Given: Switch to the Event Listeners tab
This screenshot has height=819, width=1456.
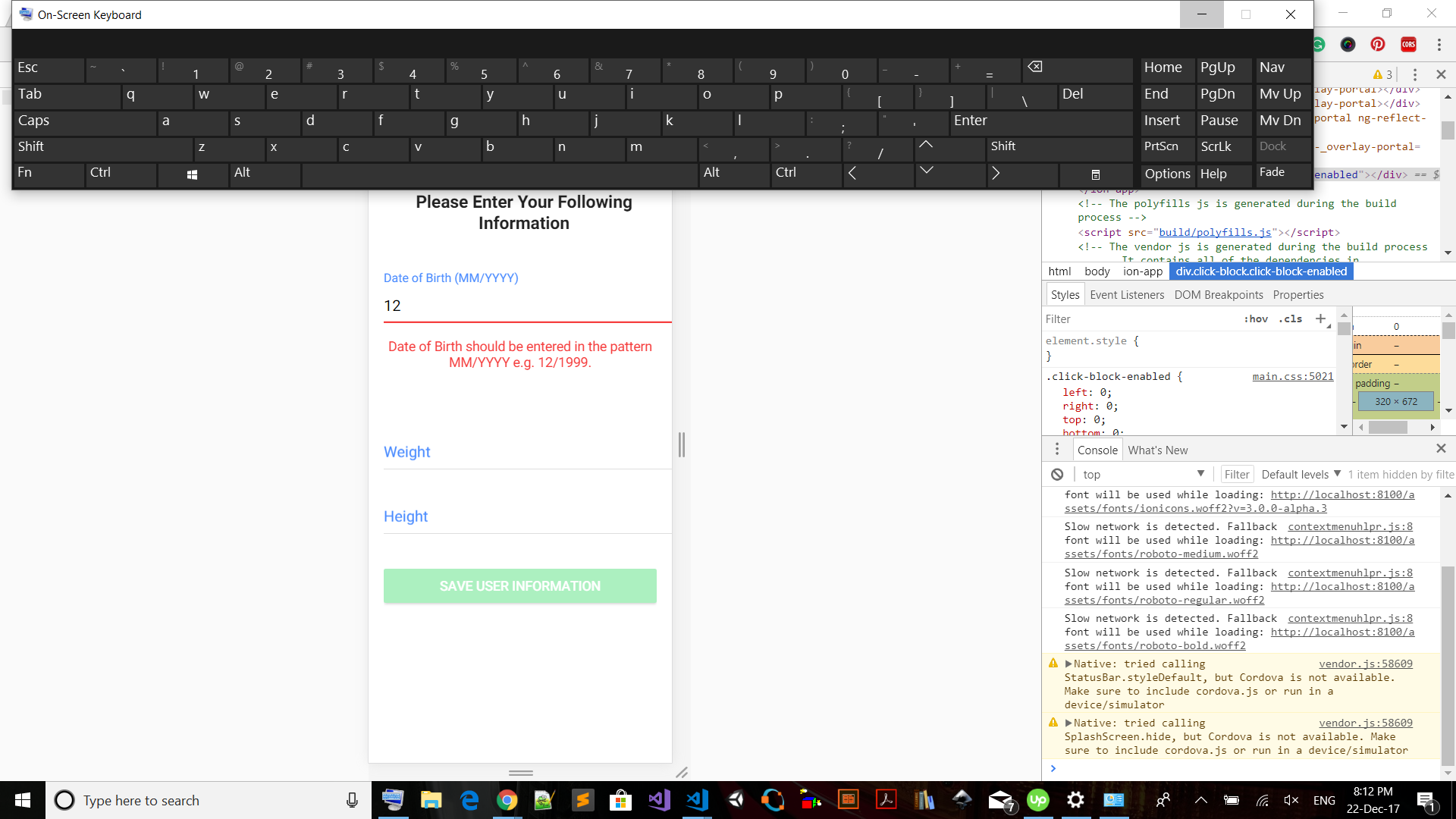Looking at the screenshot, I should 1127,295.
